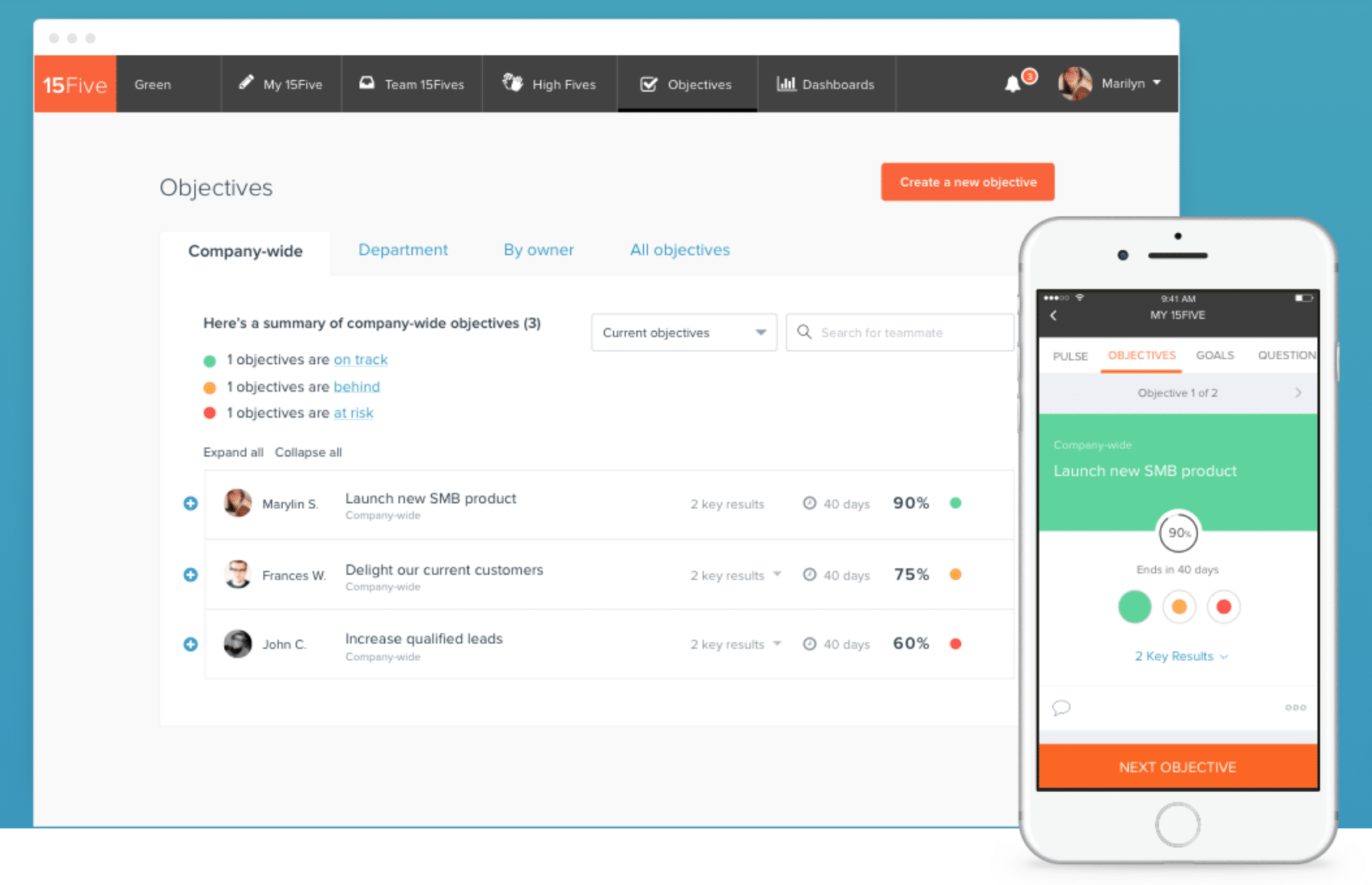1372x885 pixels.
Task: Expand 2 Key Results on phone
Action: coord(1180,656)
